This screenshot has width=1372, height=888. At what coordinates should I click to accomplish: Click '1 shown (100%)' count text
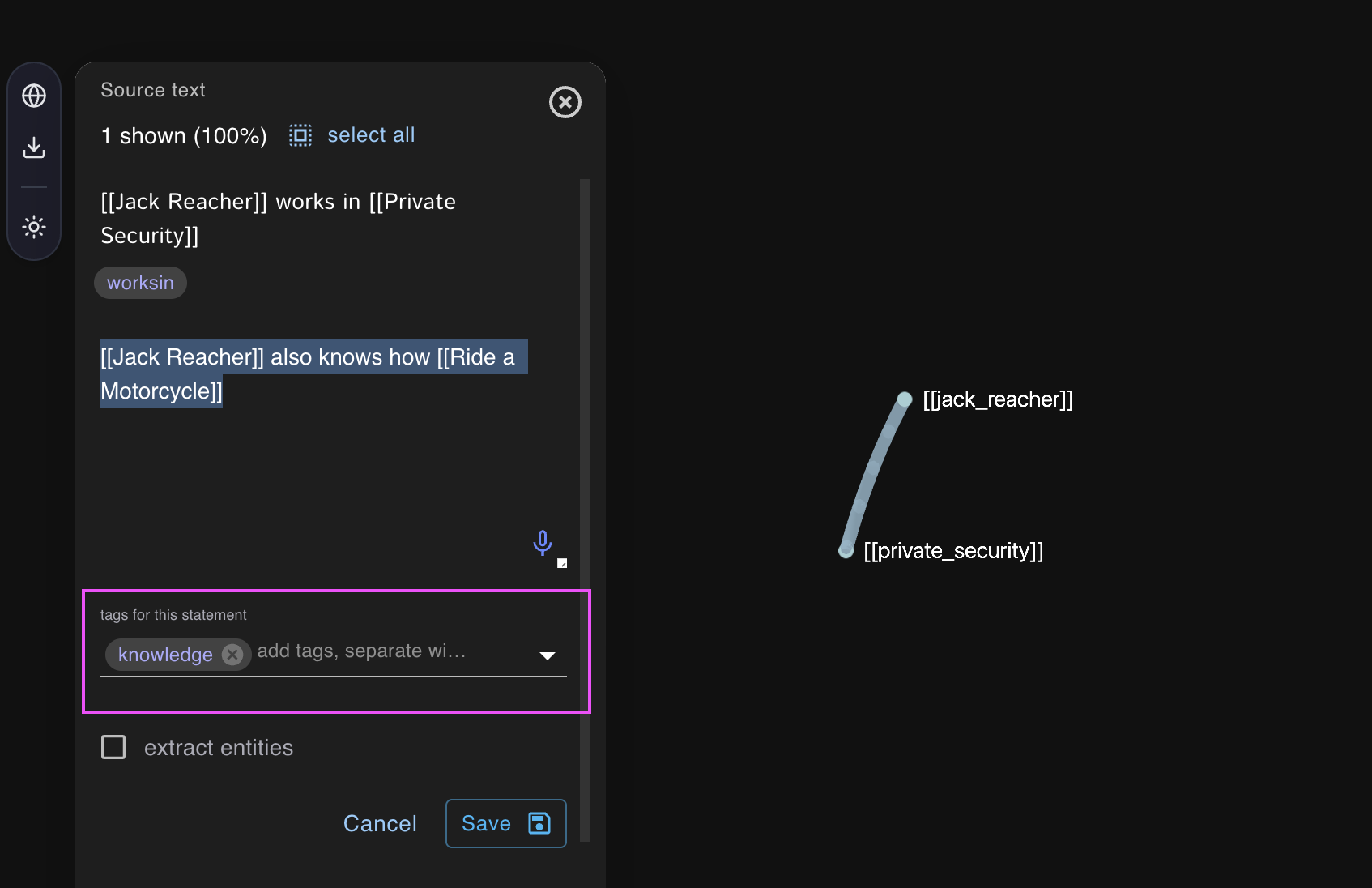[x=184, y=136]
